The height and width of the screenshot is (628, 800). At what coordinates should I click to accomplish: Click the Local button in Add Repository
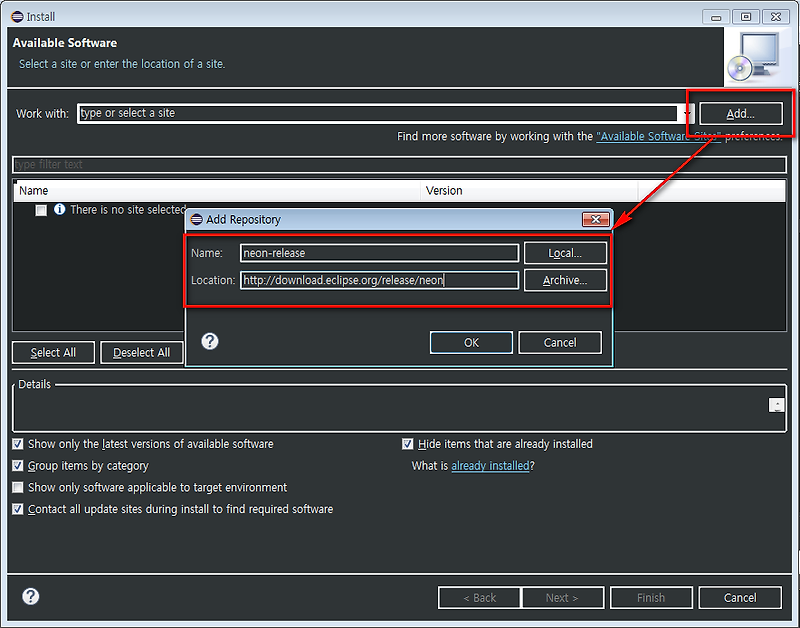point(565,253)
